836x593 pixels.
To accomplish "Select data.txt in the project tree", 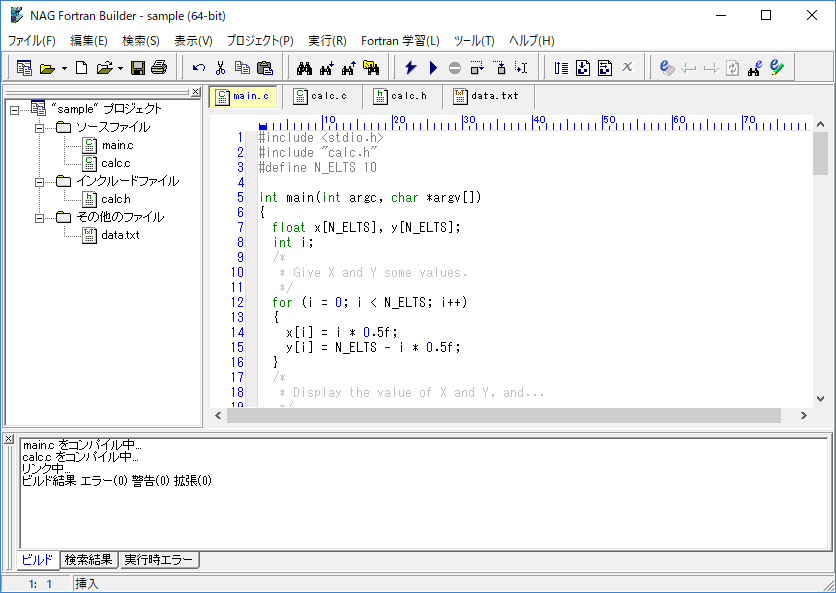I will click(120, 235).
